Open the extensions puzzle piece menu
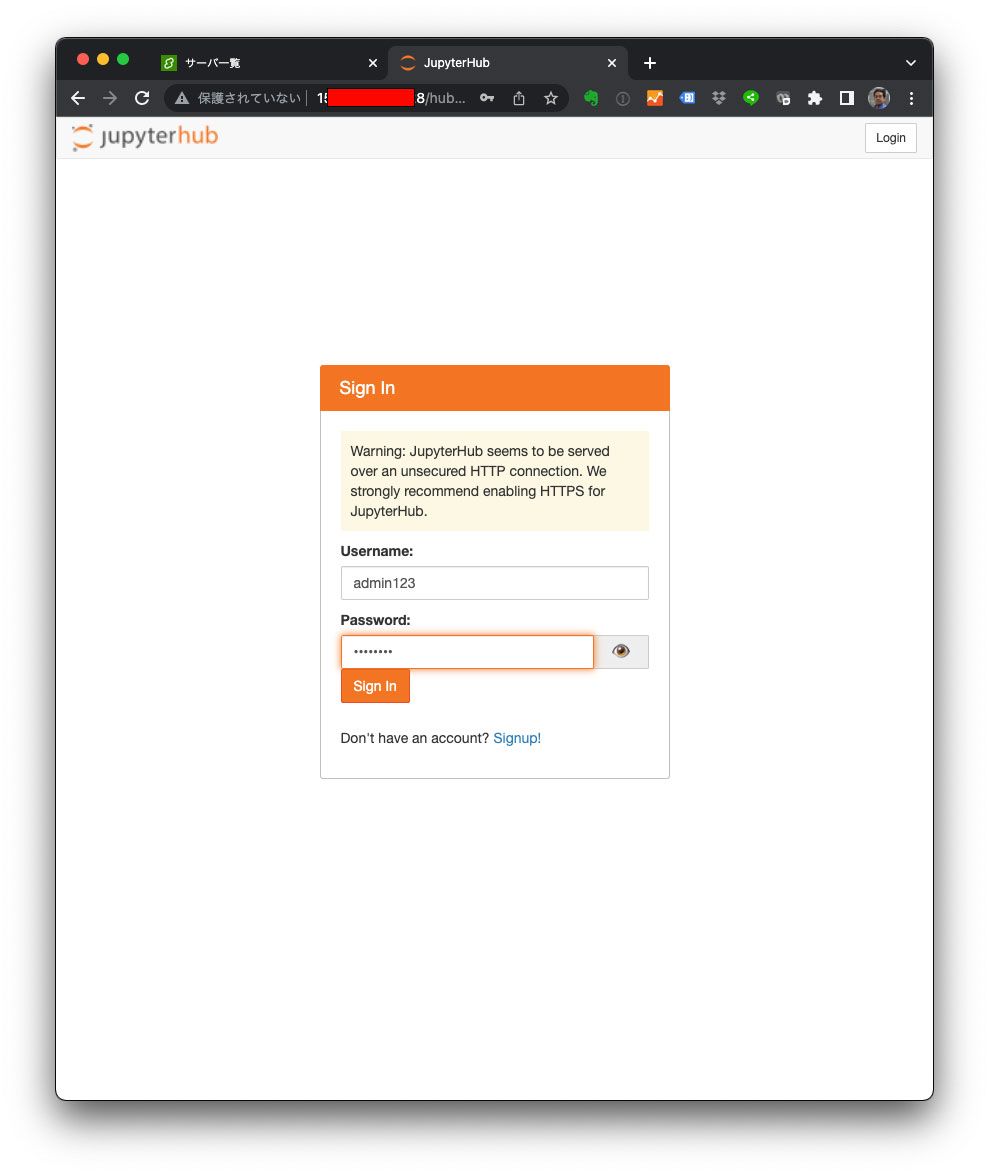Screen dimensions: 989x1174 (815, 98)
